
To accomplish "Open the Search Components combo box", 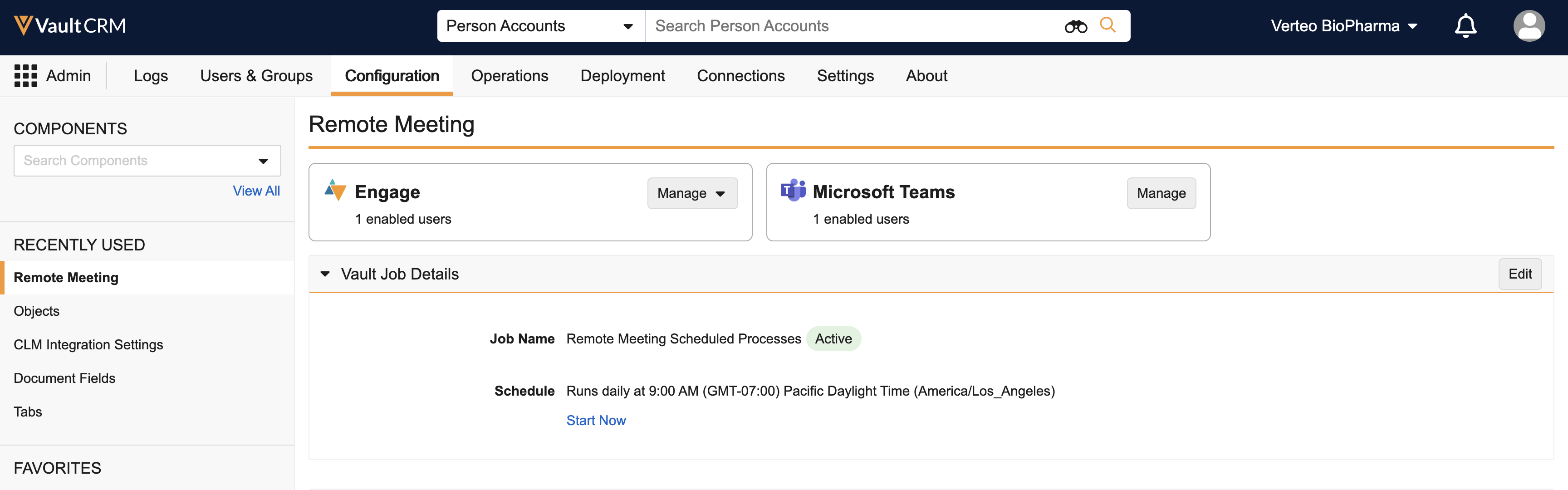I will 147,161.
